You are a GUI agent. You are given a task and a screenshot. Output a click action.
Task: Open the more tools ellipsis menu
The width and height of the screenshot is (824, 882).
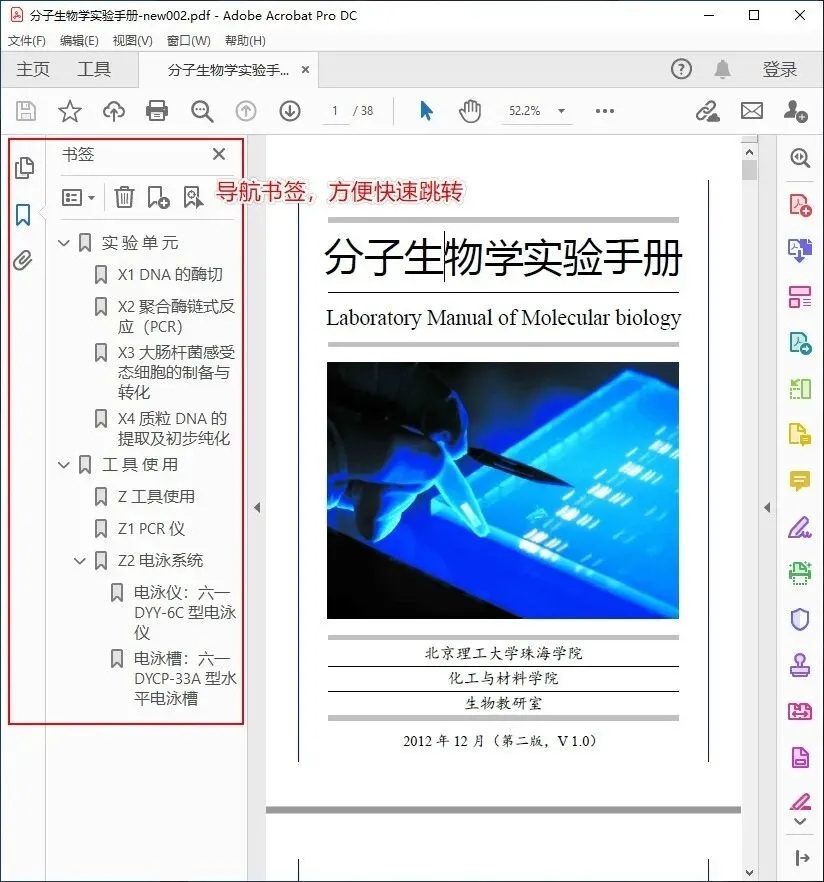605,111
